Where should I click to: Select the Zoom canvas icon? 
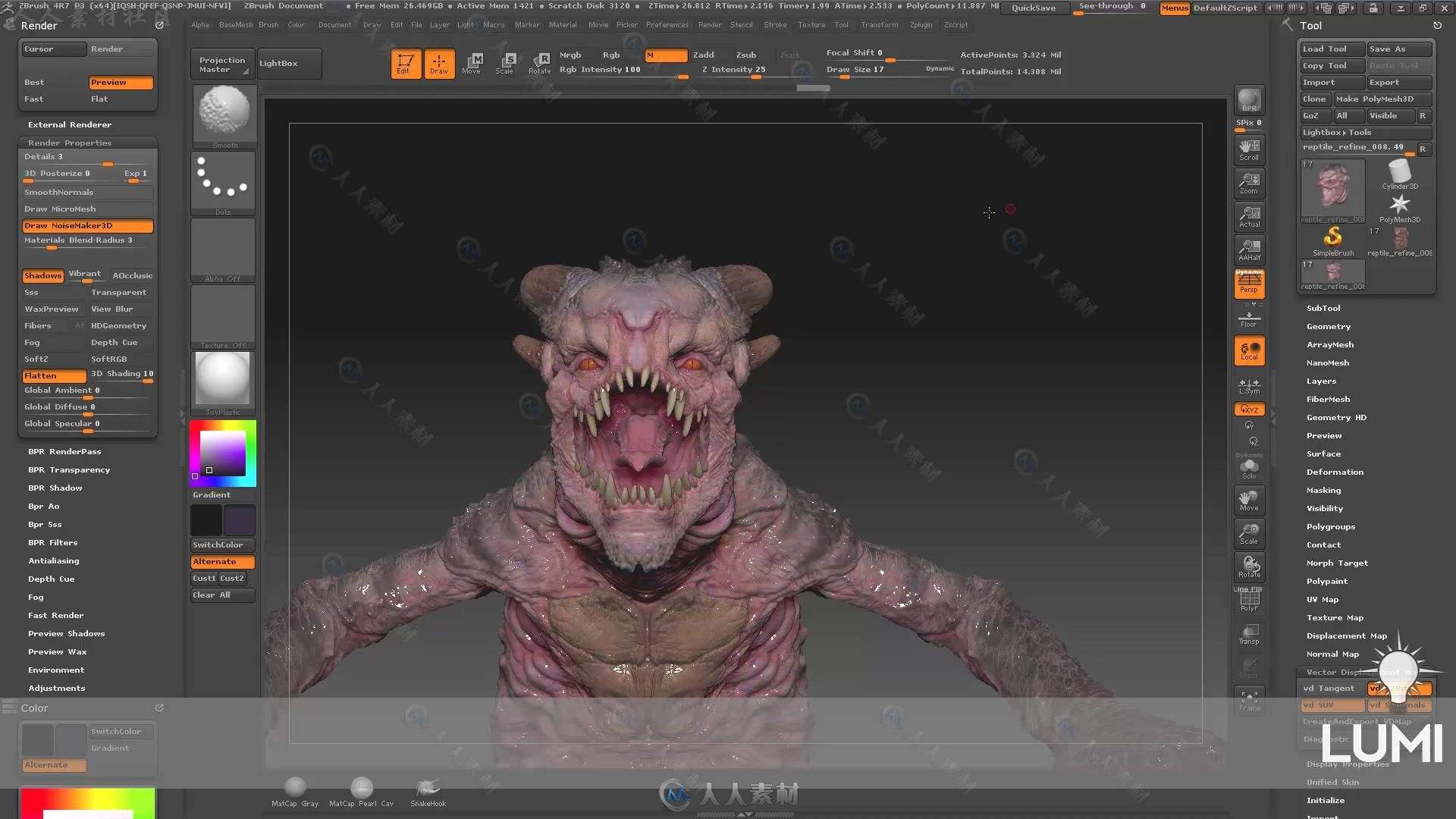click(1249, 183)
